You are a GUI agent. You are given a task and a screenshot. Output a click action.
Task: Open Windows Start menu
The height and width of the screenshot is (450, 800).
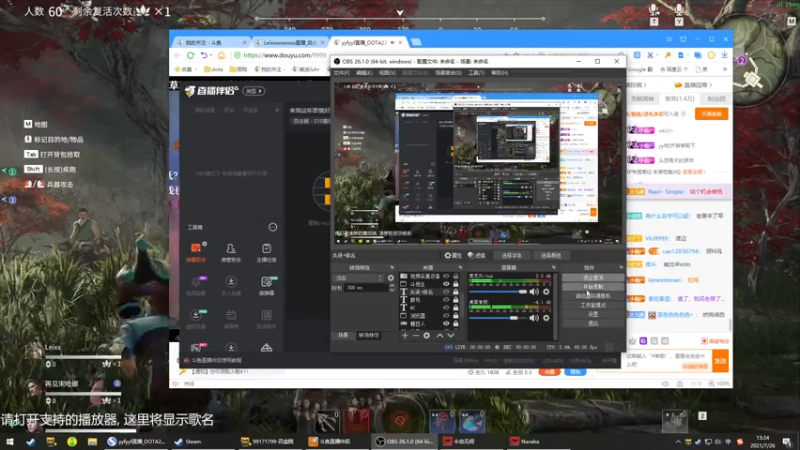pyautogui.click(x=10, y=442)
